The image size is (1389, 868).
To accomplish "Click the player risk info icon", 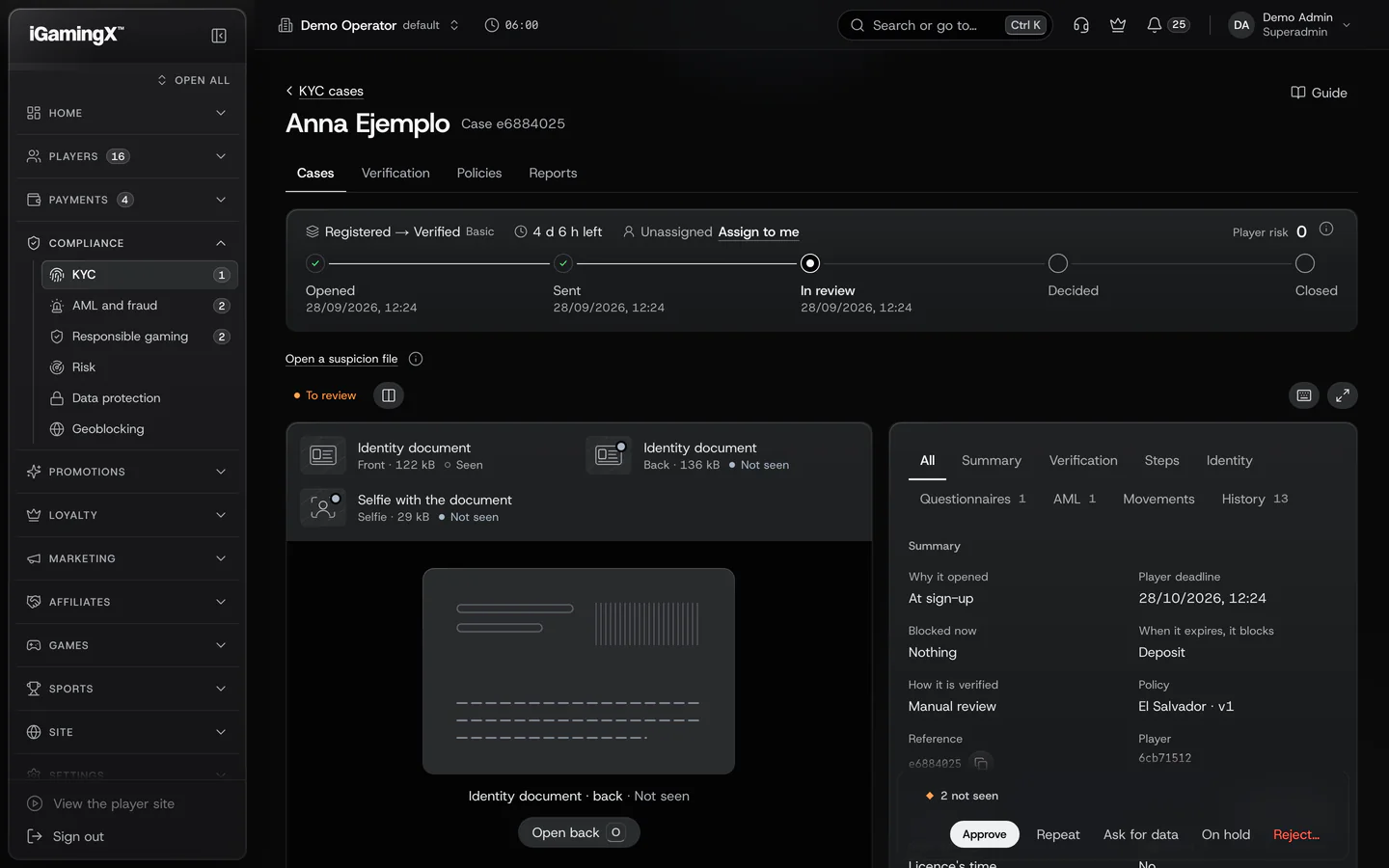I will tap(1326, 230).
